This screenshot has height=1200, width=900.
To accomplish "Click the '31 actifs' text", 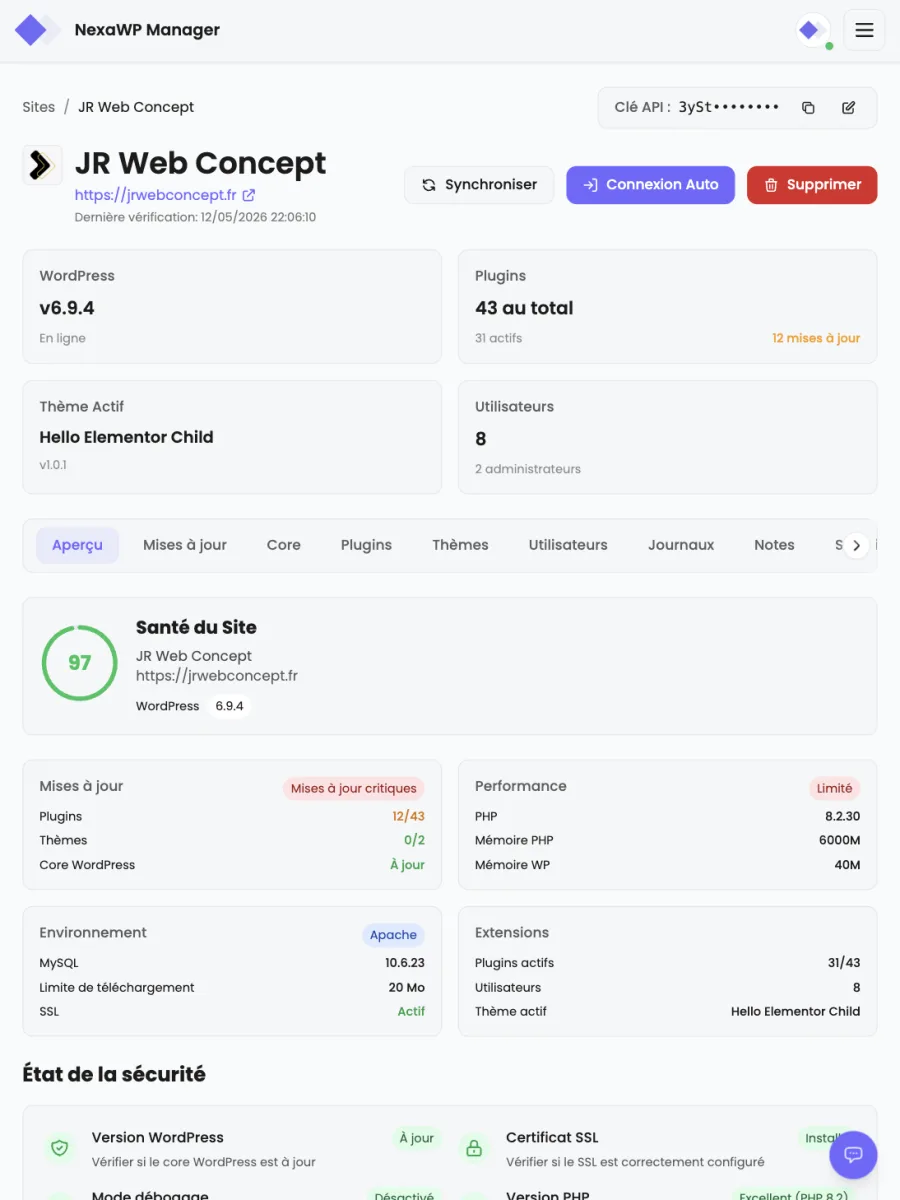I will pos(498,338).
